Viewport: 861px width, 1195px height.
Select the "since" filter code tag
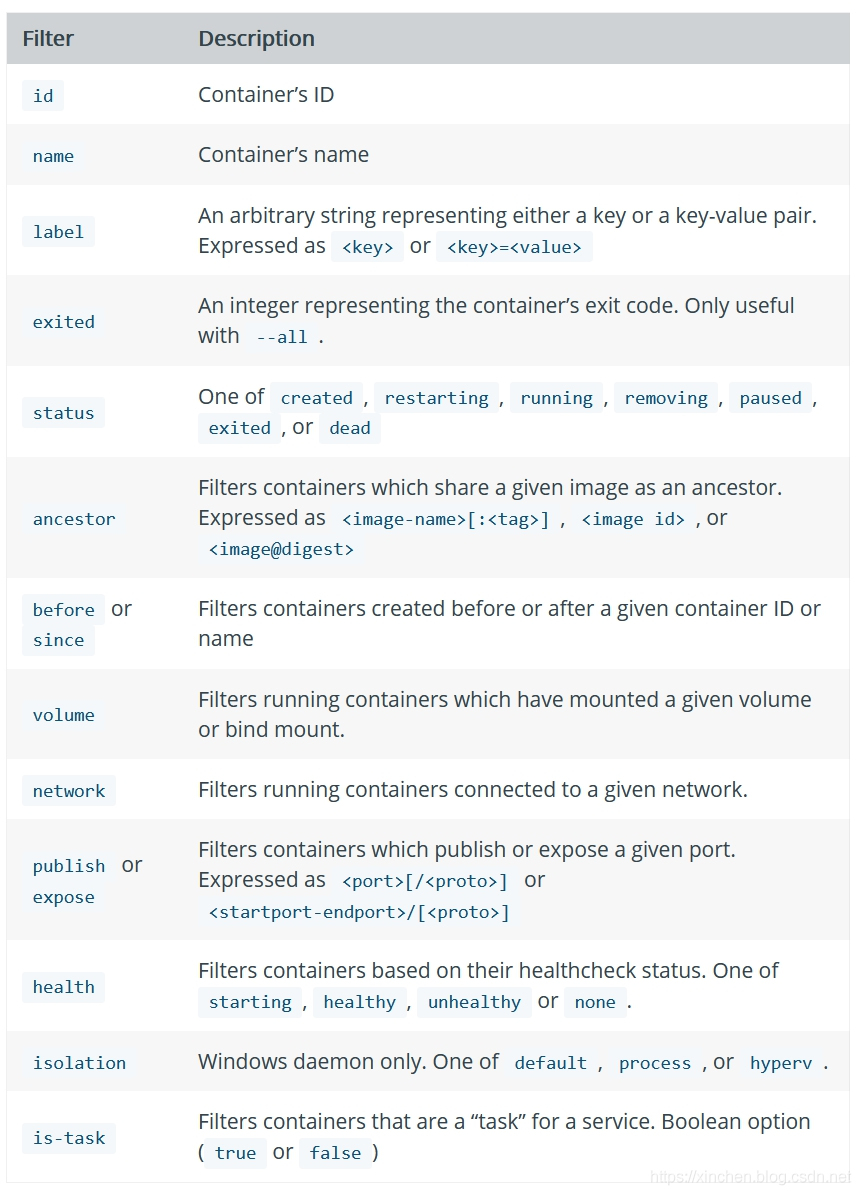58,640
